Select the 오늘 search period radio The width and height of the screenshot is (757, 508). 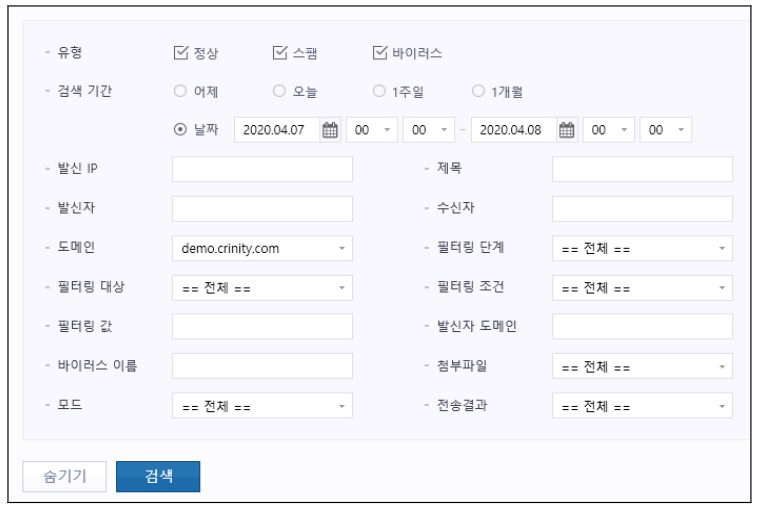pos(279,91)
